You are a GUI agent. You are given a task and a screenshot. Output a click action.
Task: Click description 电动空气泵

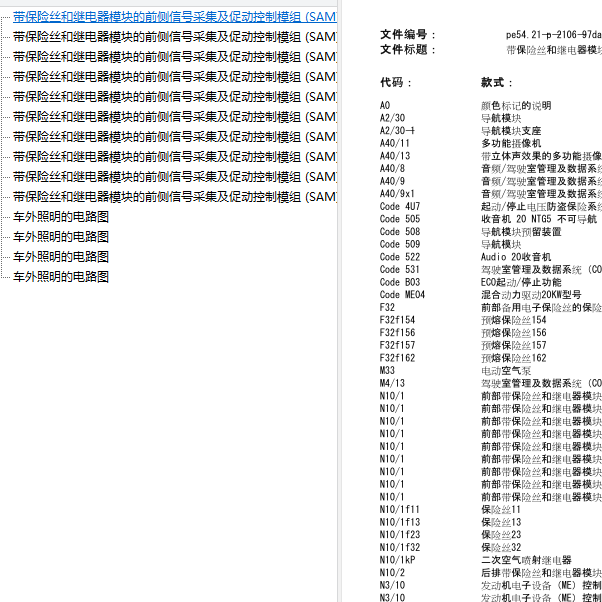coord(506,371)
